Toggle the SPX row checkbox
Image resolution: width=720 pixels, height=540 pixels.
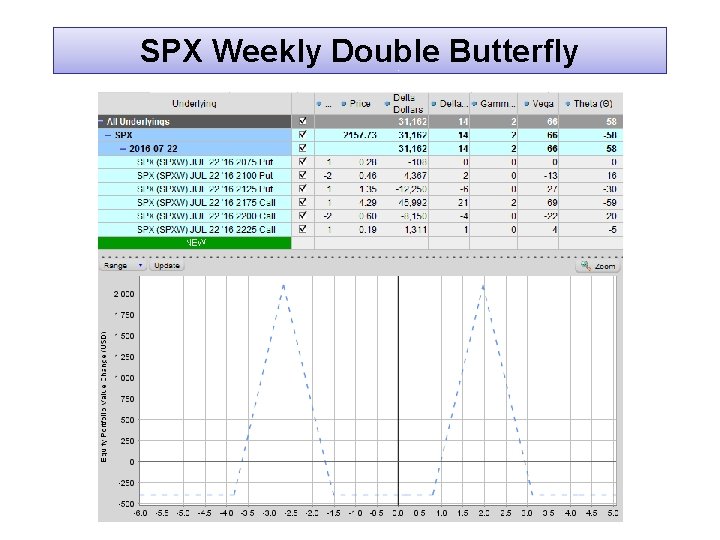point(303,135)
